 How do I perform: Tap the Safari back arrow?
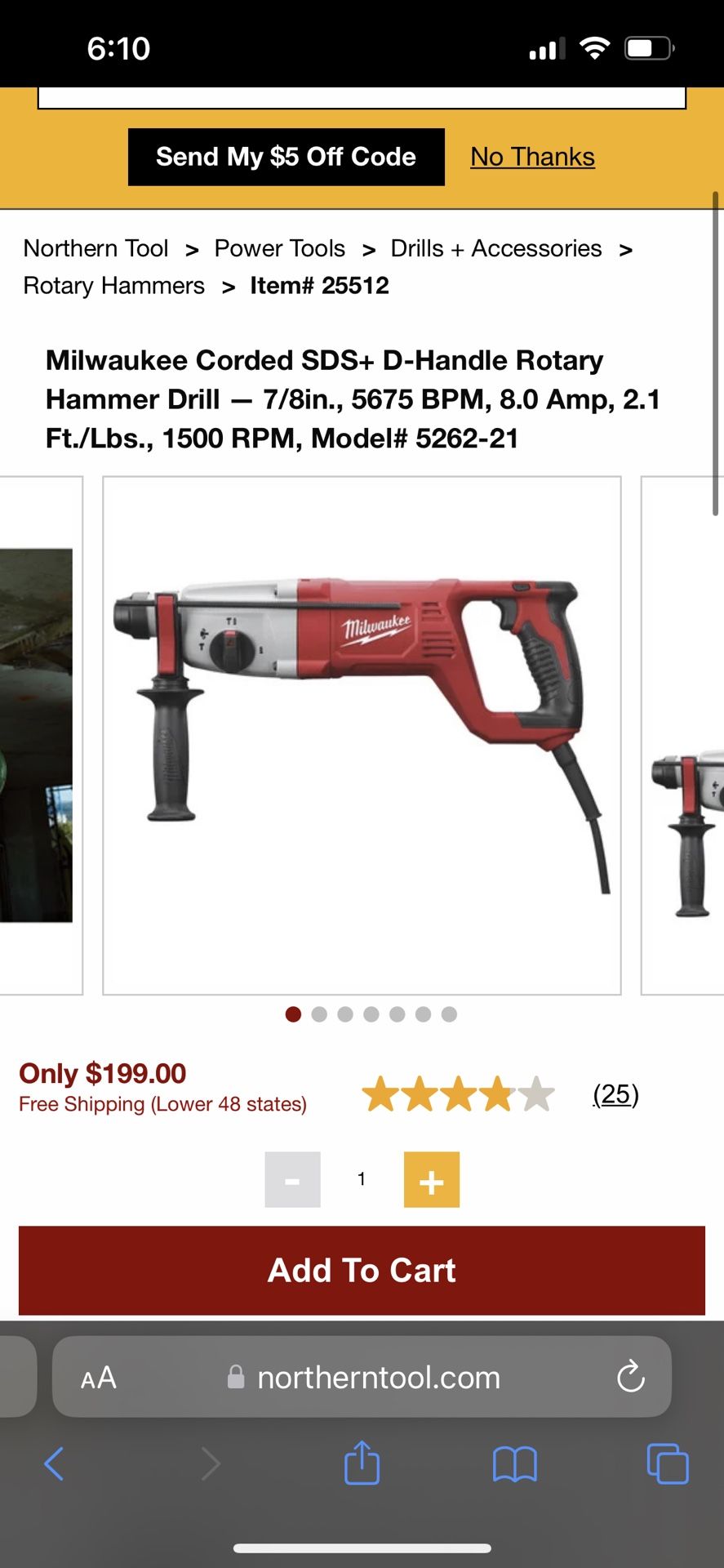54,1463
